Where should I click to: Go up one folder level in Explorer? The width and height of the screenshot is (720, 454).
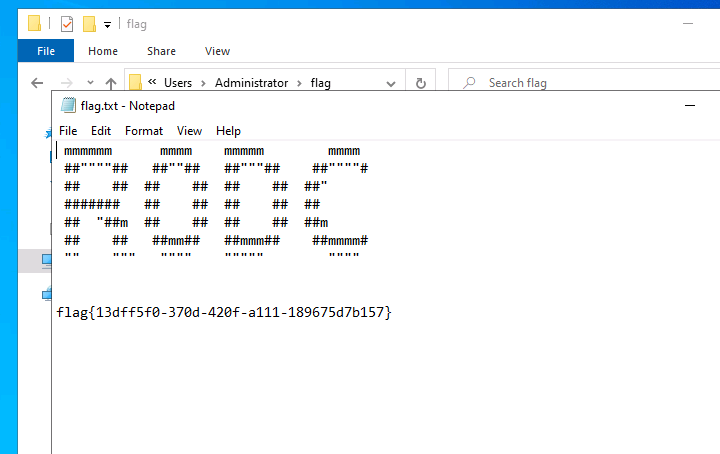click(111, 83)
